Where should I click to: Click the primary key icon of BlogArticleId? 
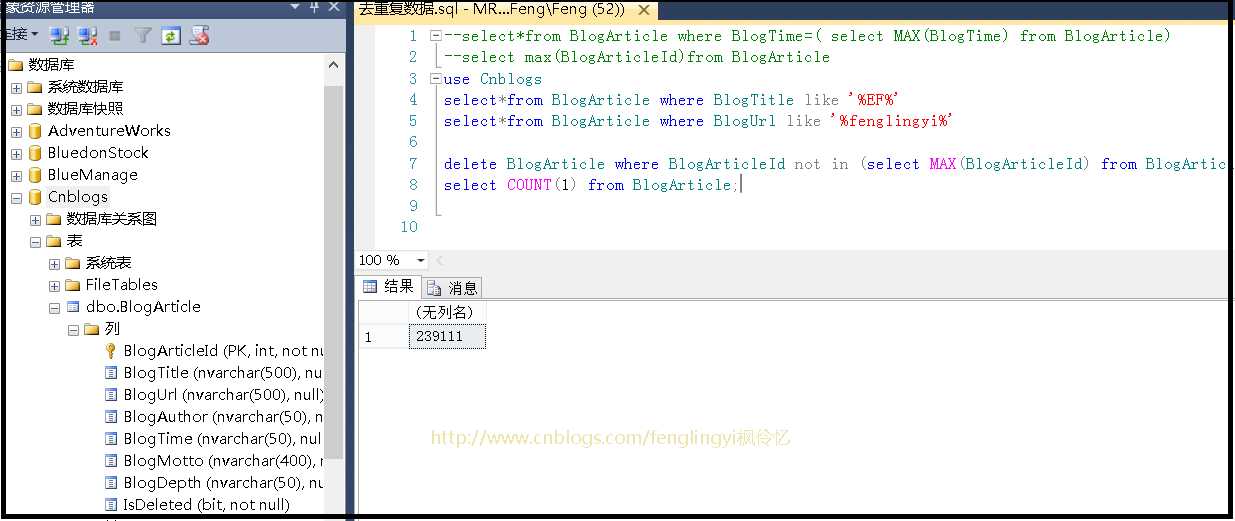(x=110, y=351)
